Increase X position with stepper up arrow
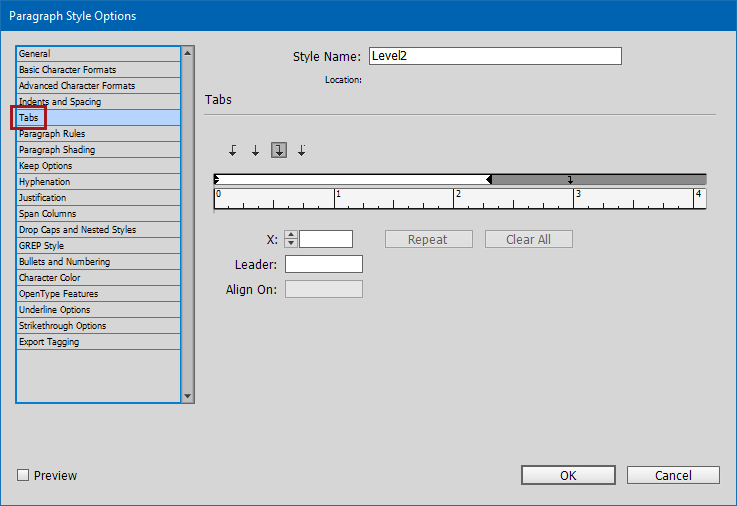Viewport: 737px width, 506px height. (291, 235)
